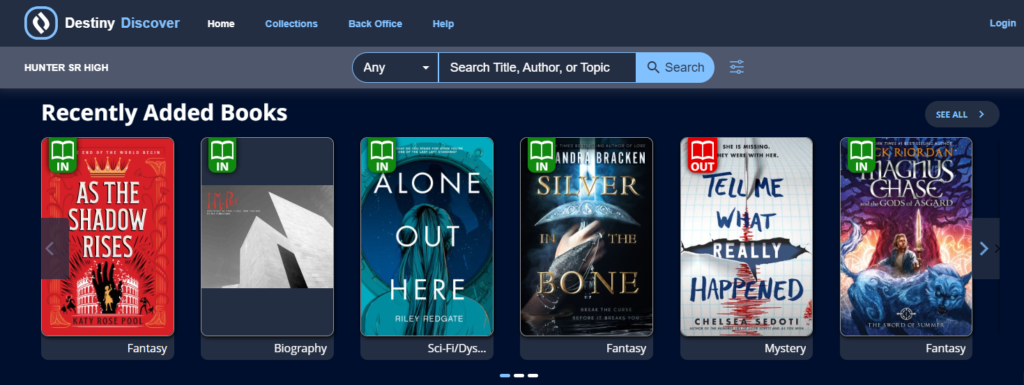1024x385 pixels.
Task: Click IN status icon on Alone Out Here
Action: (x=382, y=156)
